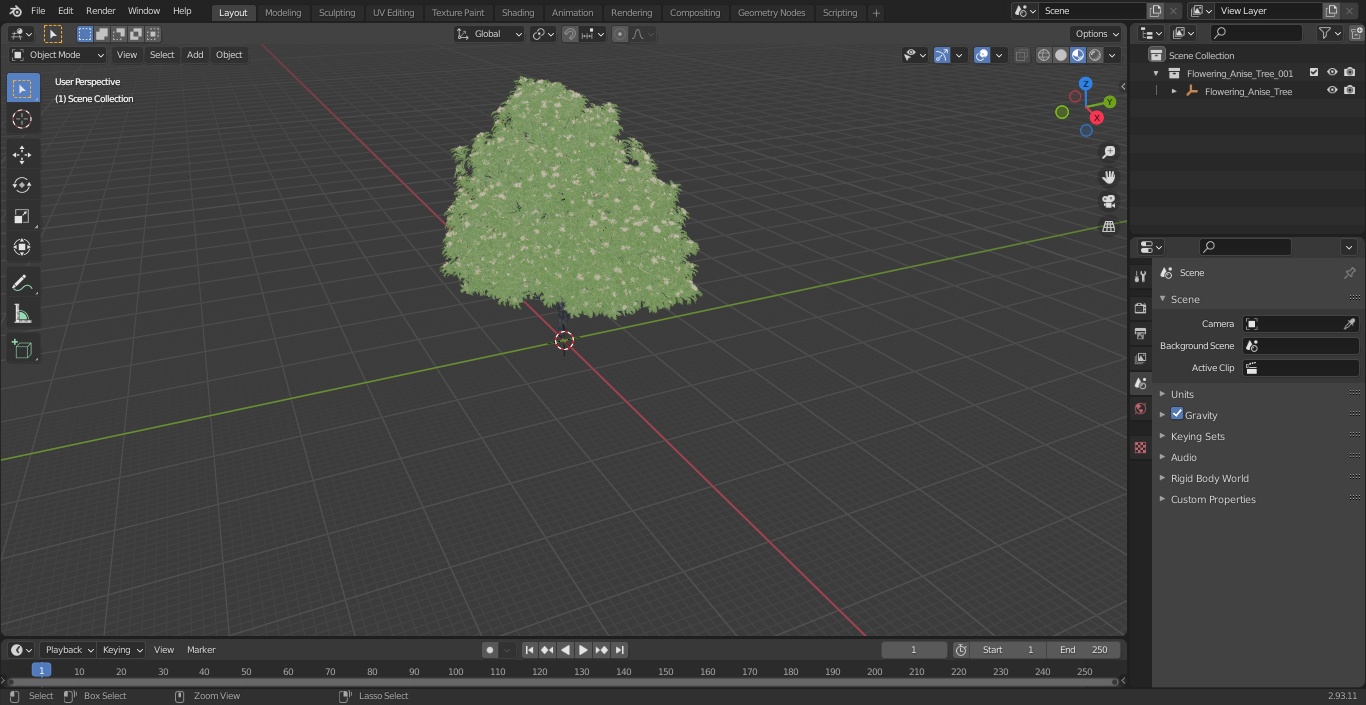Image resolution: width=1366 pixels, height=705 pixels.
Task: Open the File menu
Action: (38, 11)
